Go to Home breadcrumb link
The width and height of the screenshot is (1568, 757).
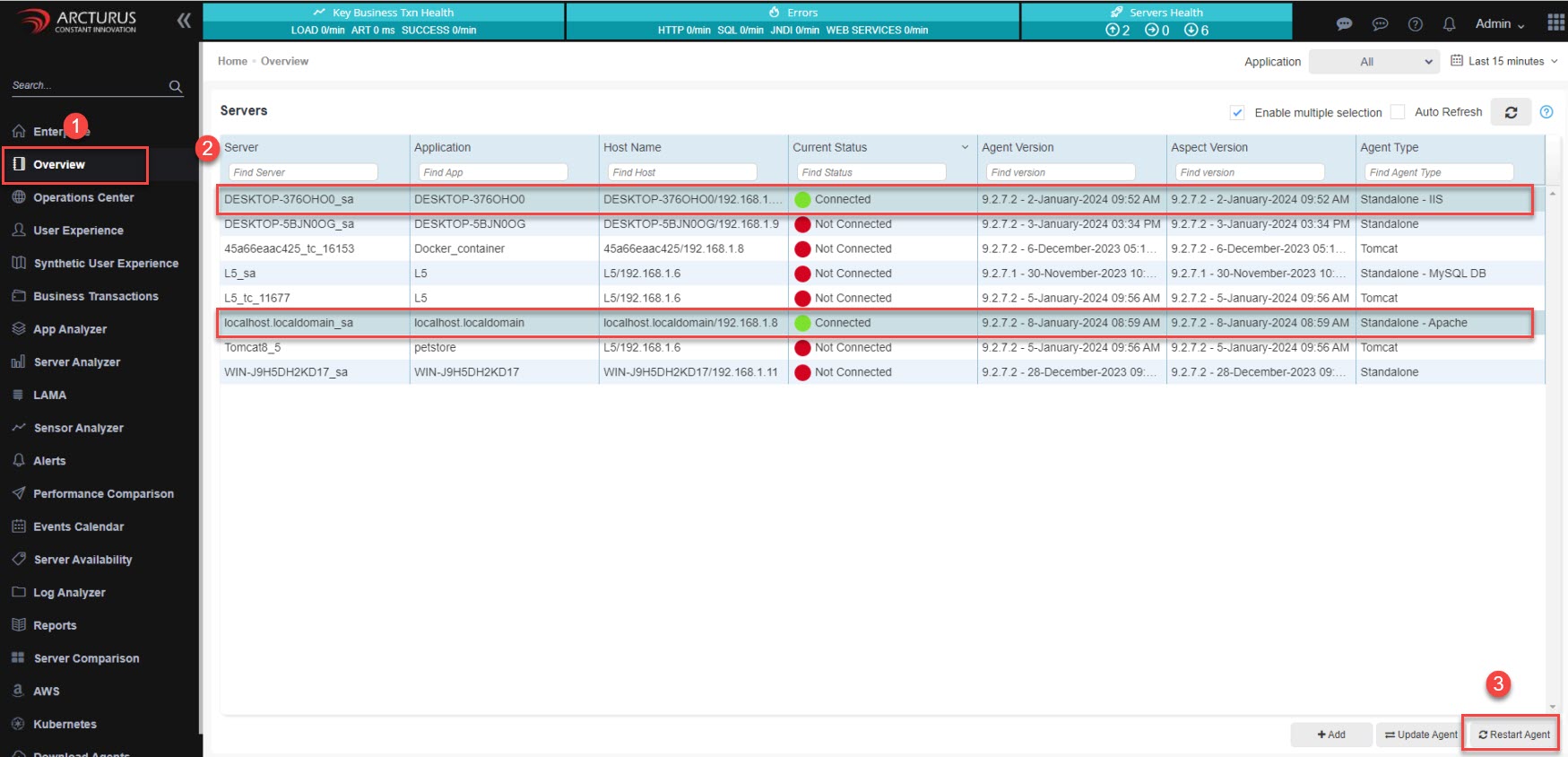click(232, 61)
